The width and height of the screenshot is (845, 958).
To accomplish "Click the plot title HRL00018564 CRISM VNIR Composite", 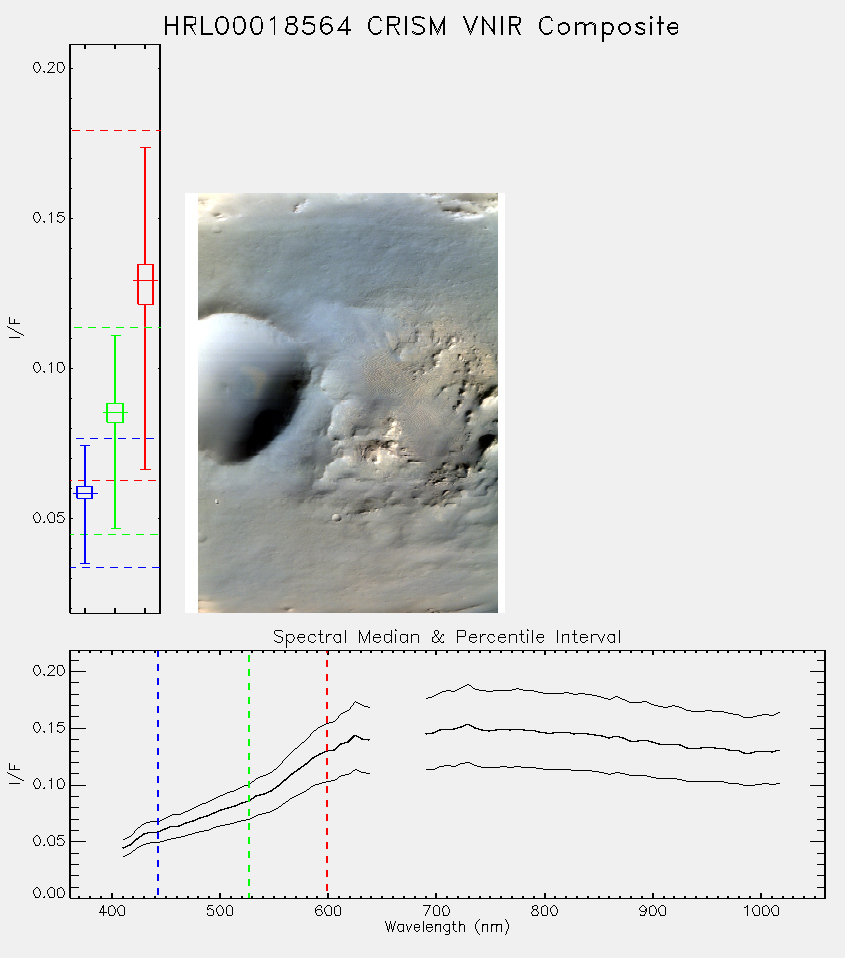I will (x=421, y=27).
